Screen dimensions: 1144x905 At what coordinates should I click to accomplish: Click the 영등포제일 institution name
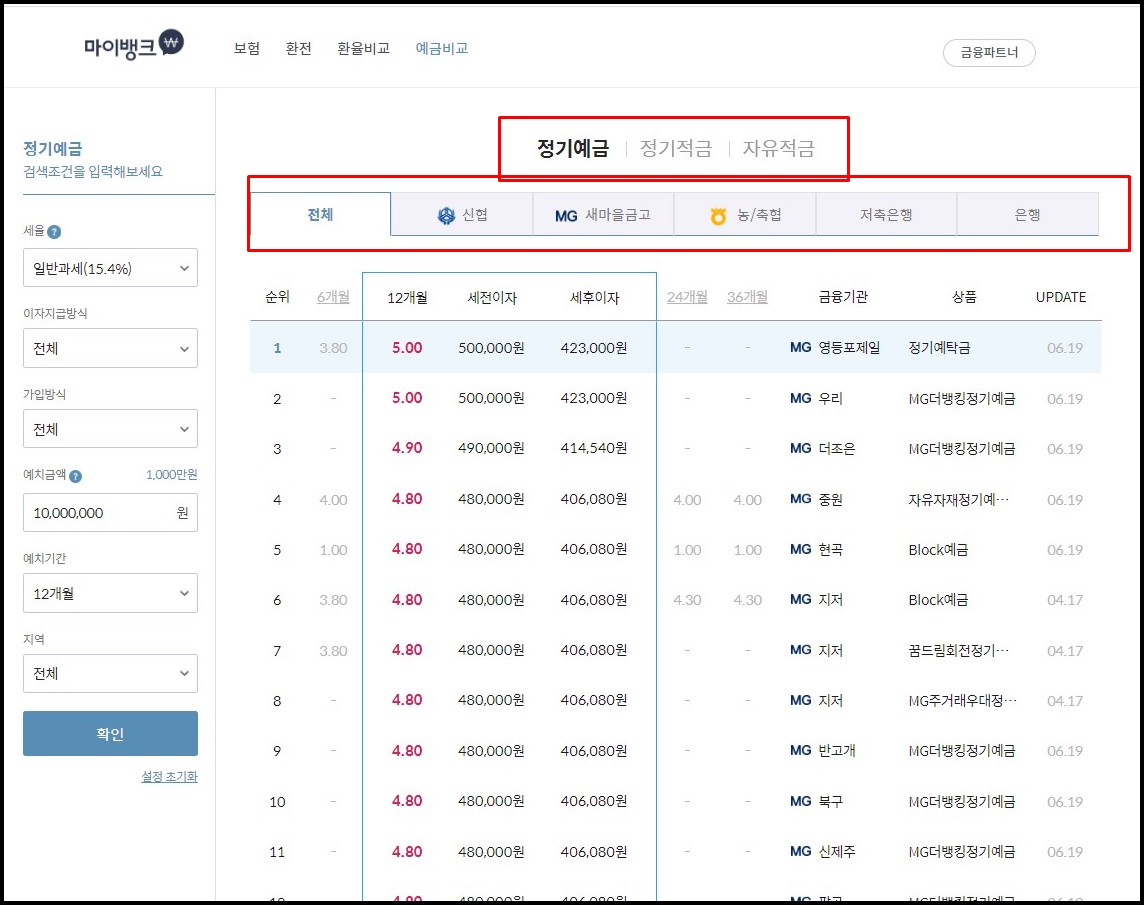pyautogui.click(x=849, y=347)
